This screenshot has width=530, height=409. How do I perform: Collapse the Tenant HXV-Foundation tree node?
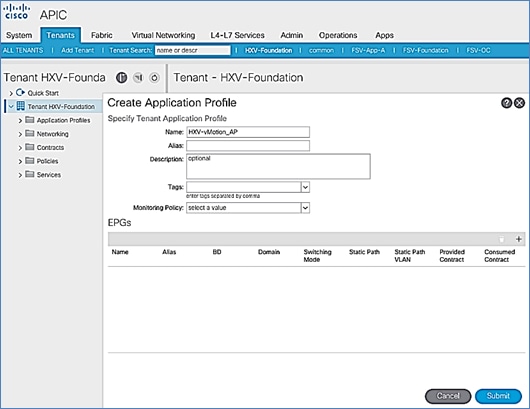coord(11,106)
